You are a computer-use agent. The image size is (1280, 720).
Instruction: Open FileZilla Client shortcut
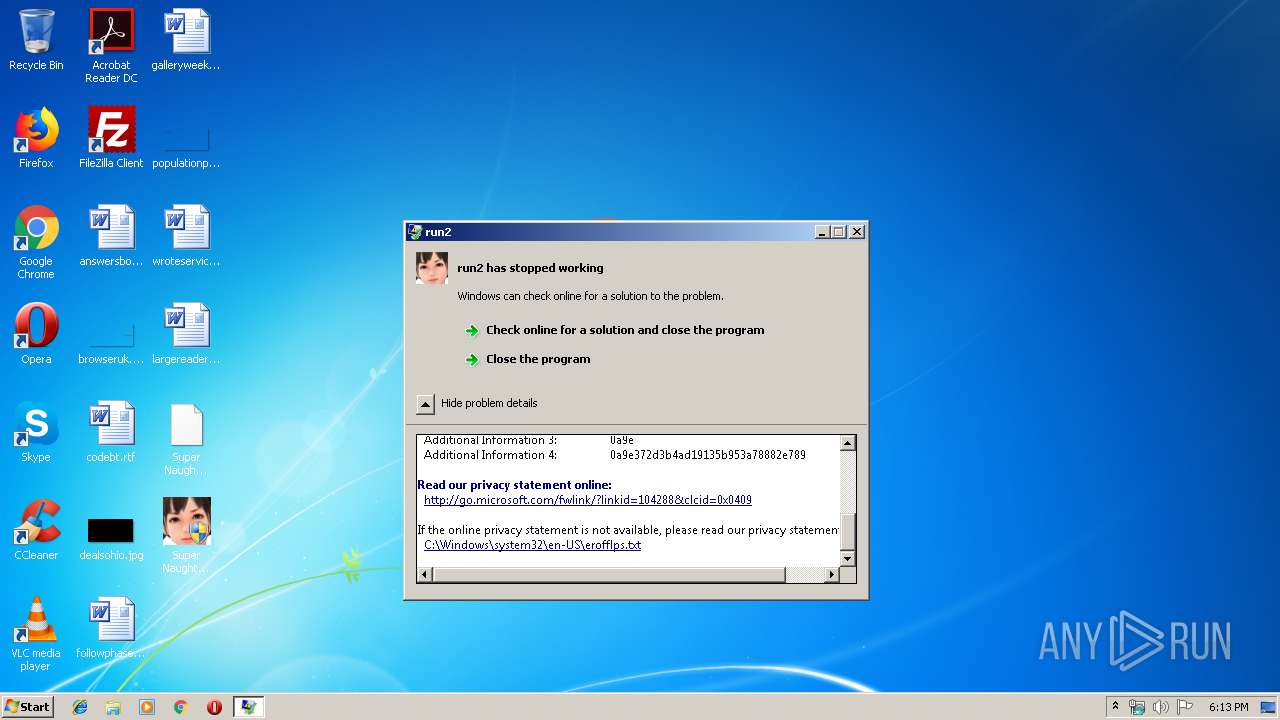(x=111, y=138)
